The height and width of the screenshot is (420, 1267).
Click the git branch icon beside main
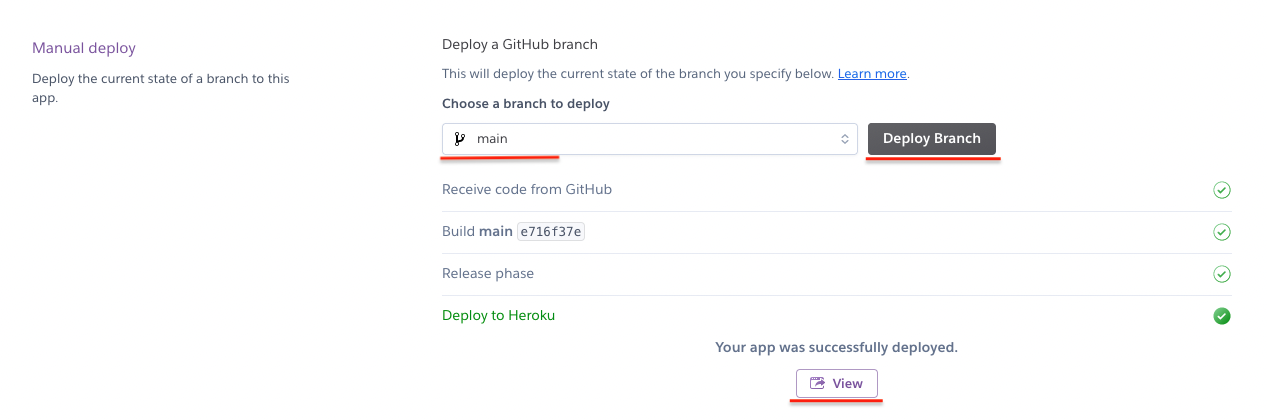coord(459,139)
